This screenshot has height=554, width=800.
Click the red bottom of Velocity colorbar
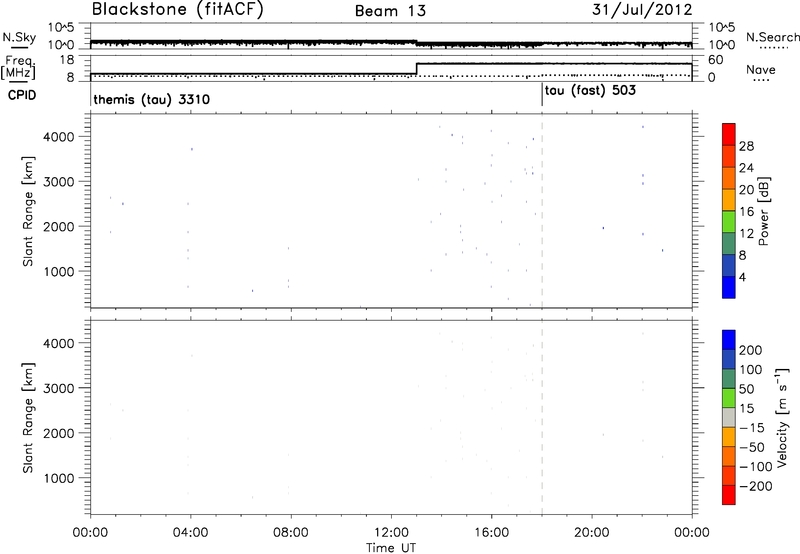pos(729,495)
